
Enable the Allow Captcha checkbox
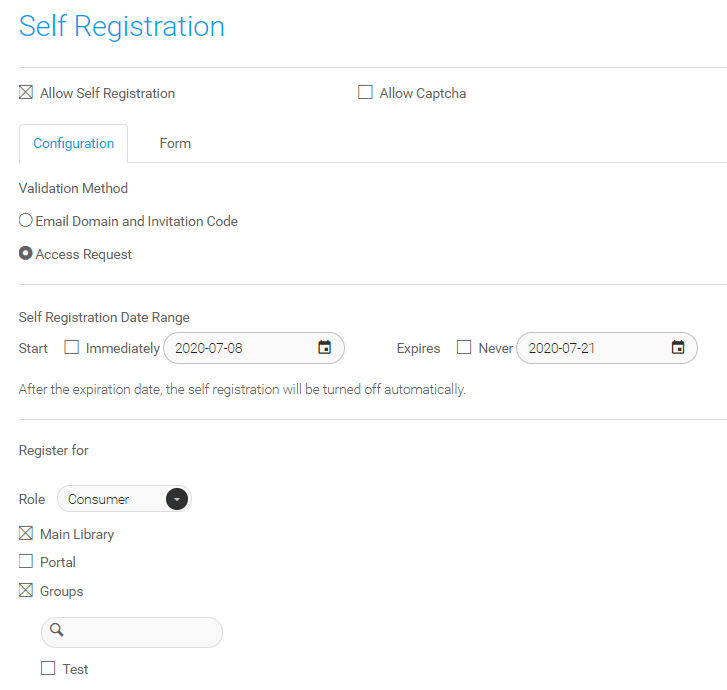tap(365, 92)
